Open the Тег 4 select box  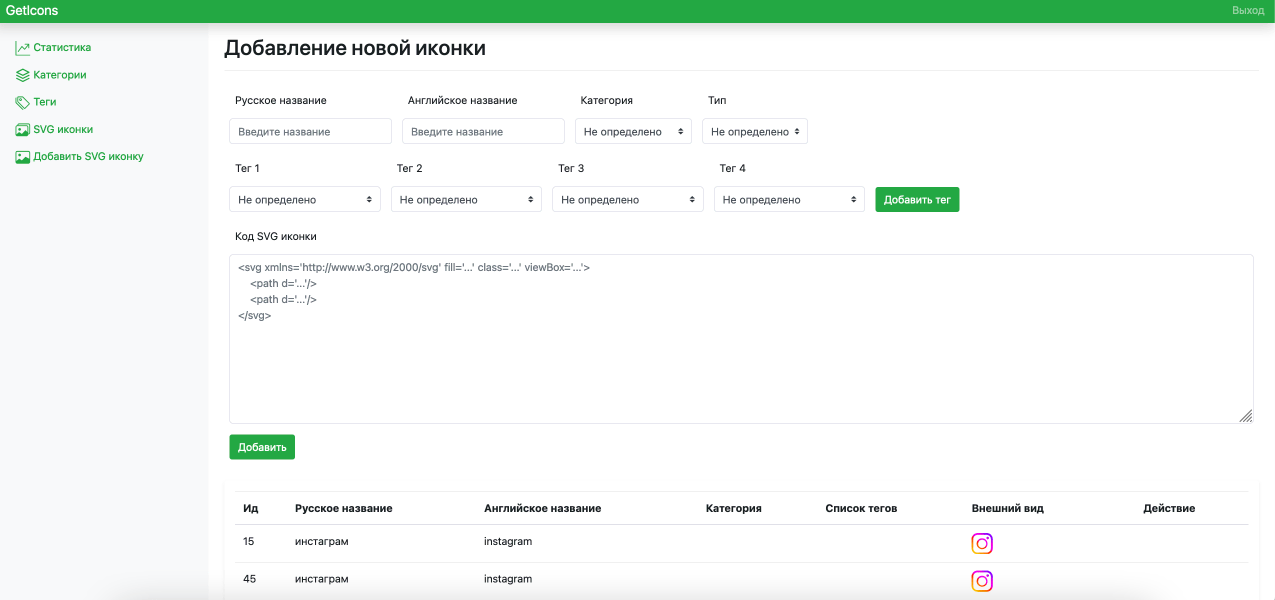(x=789, y=199)
